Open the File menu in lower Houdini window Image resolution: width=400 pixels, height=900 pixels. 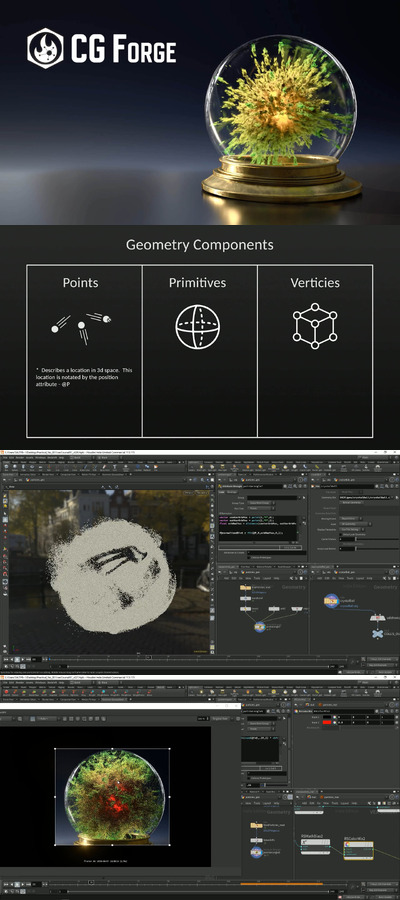3,682
